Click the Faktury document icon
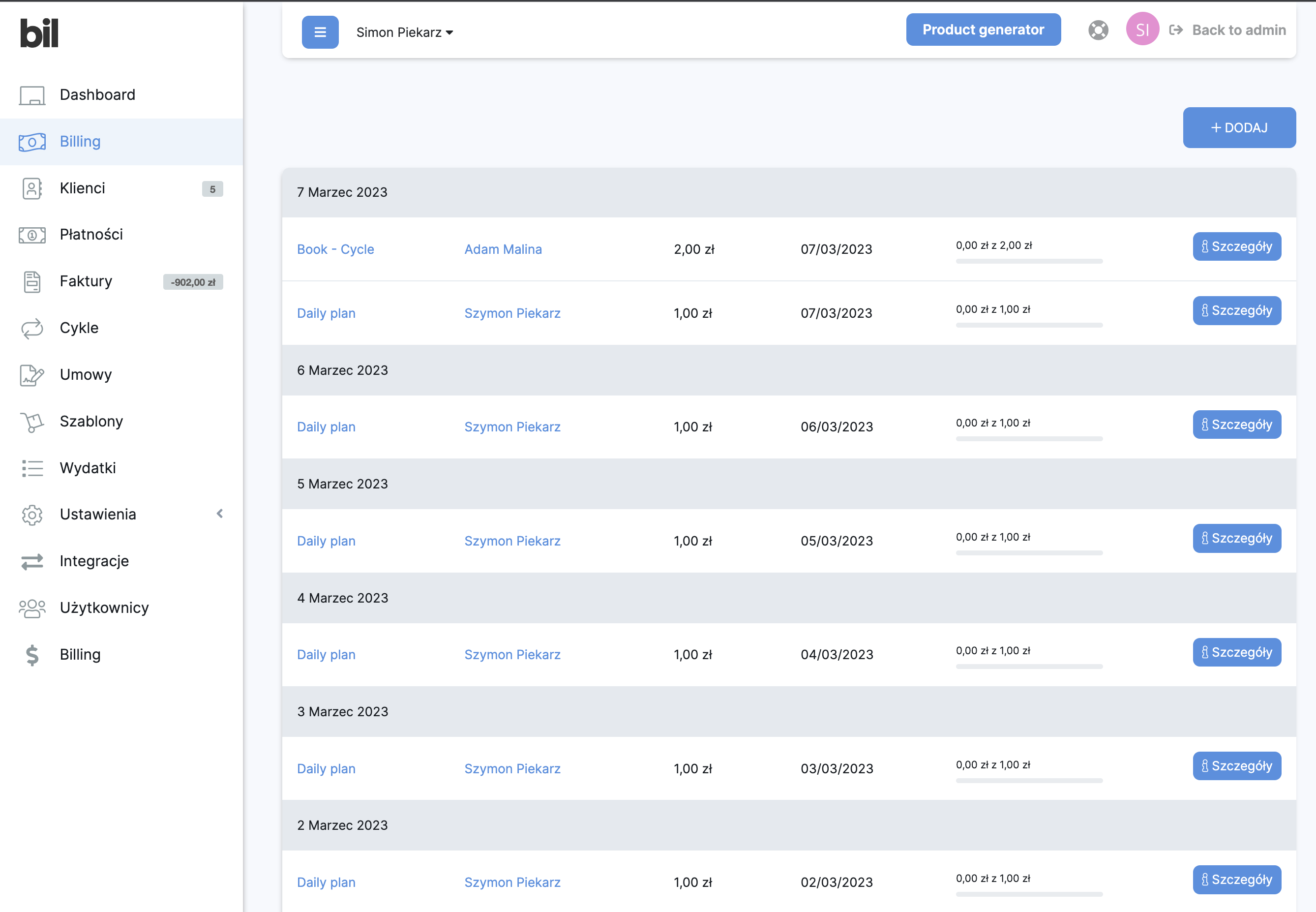The image size is (1316, 912). click(32, 282)
